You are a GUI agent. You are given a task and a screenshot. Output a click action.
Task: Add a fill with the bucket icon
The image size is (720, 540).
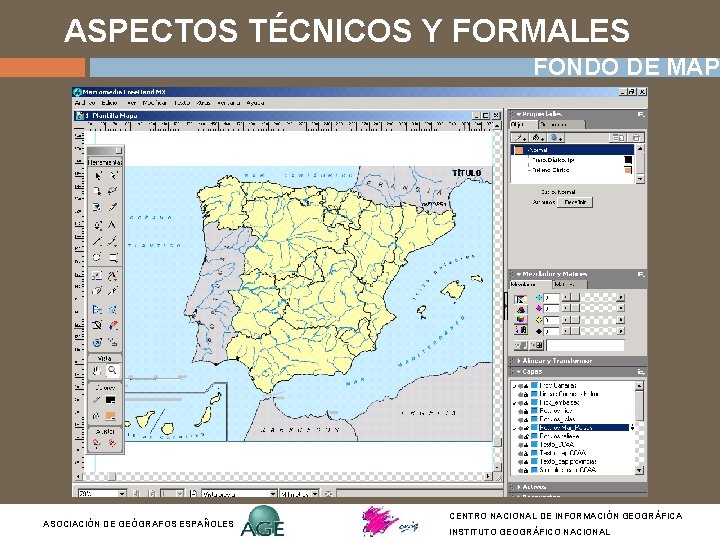[538, 137]
